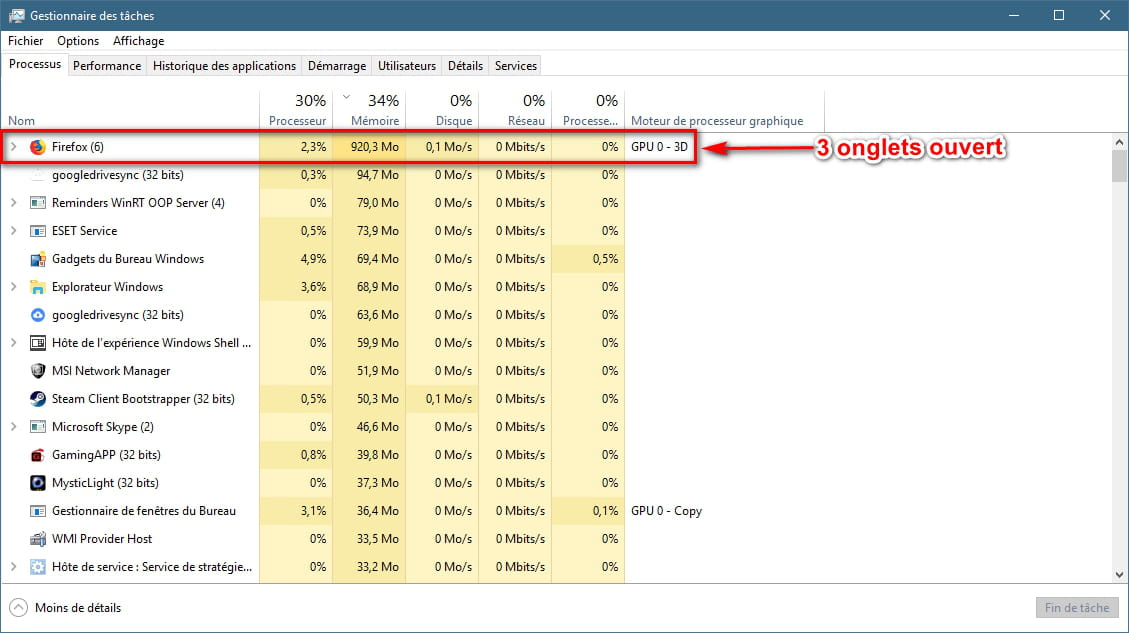Click the Hôte de l'expérience Windows Shell icon

coord(37,343)
